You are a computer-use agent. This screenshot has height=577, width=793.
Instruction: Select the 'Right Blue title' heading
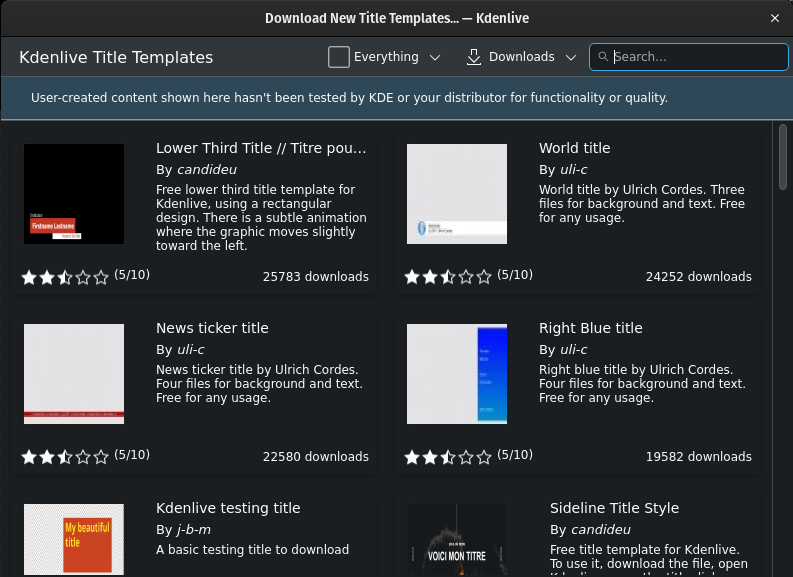591,328
